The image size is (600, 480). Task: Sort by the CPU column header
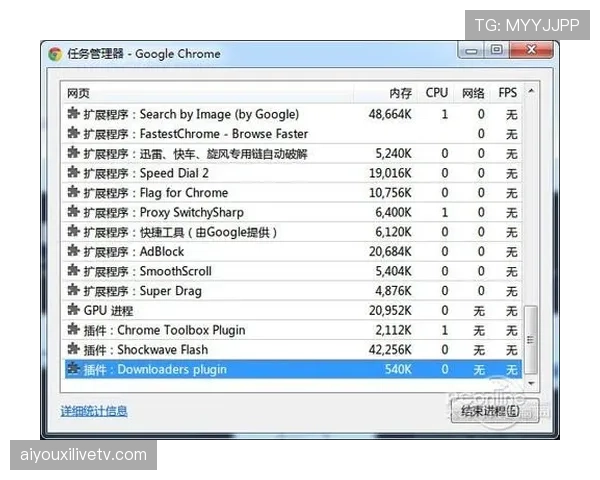pyautogui.click(x=437, y=93)
